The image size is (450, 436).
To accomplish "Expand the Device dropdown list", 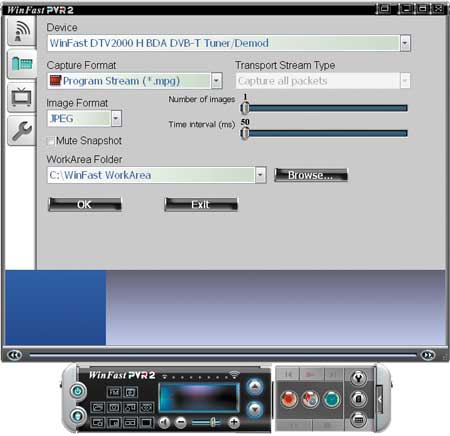I will coord(405,43).
